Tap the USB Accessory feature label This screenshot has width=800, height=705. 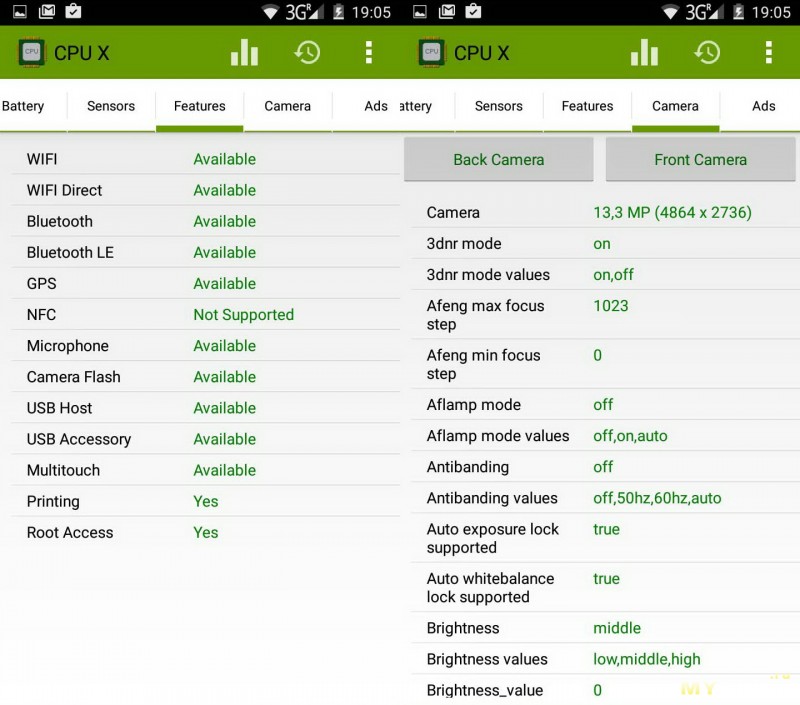tap(79, 439)
